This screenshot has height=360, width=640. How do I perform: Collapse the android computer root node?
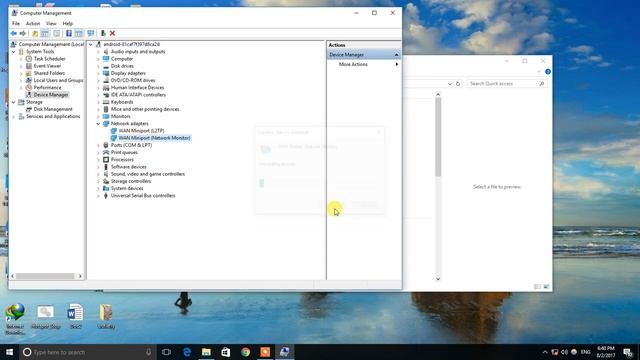[91, 44]
